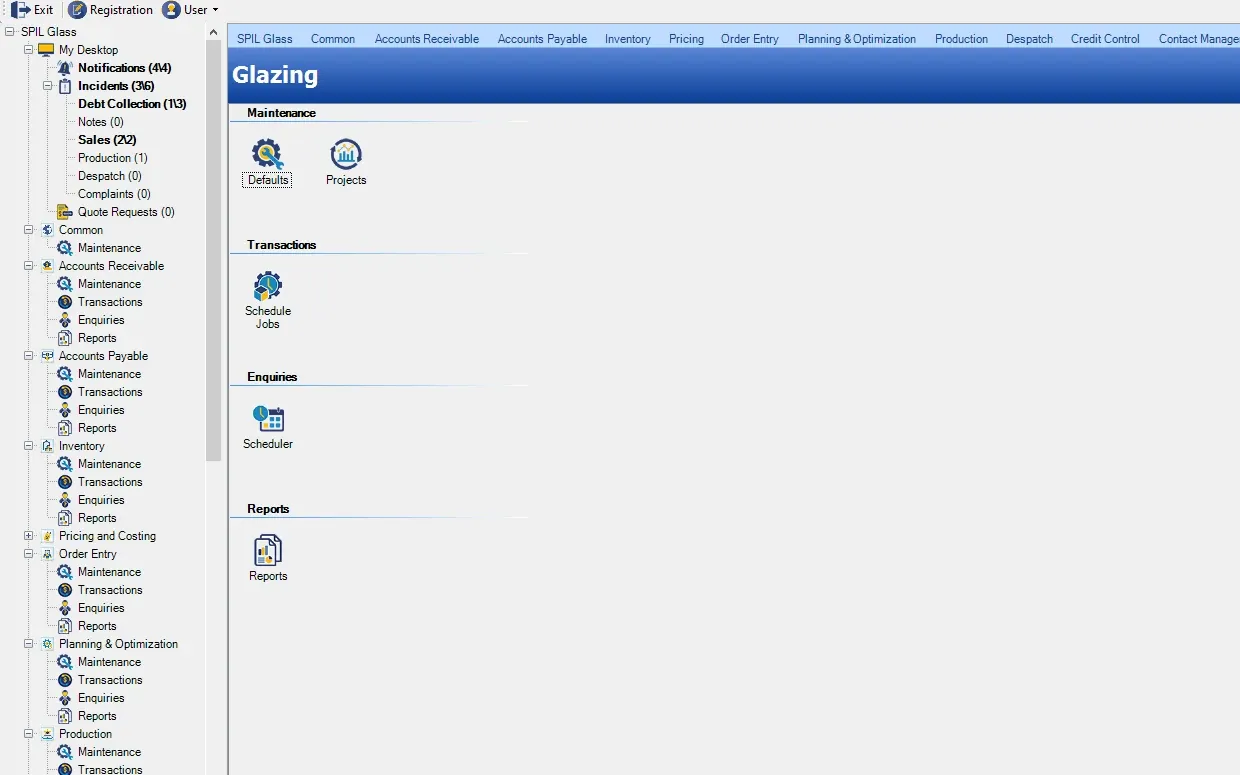The width and height of the screenshot is (1240, 775).
Task: Collapse the Inventory tree node
Action: point(29,446)
